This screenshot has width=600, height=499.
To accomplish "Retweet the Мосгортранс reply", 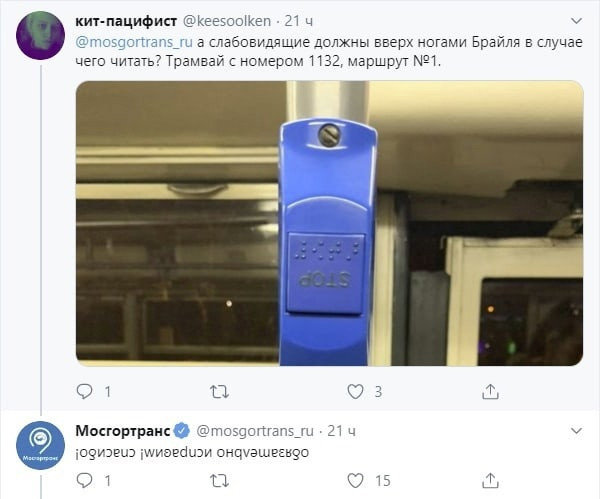I will click(219, 481).
